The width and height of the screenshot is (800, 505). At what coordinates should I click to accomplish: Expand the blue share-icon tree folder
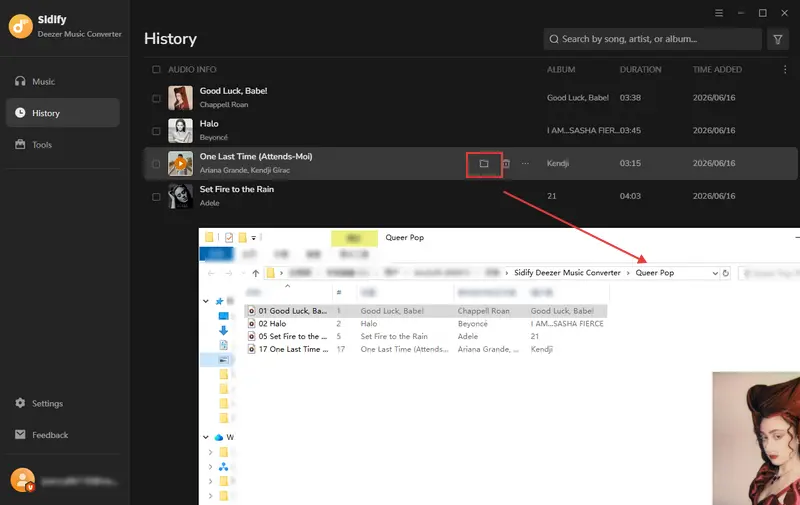click(x=210, y=467)
